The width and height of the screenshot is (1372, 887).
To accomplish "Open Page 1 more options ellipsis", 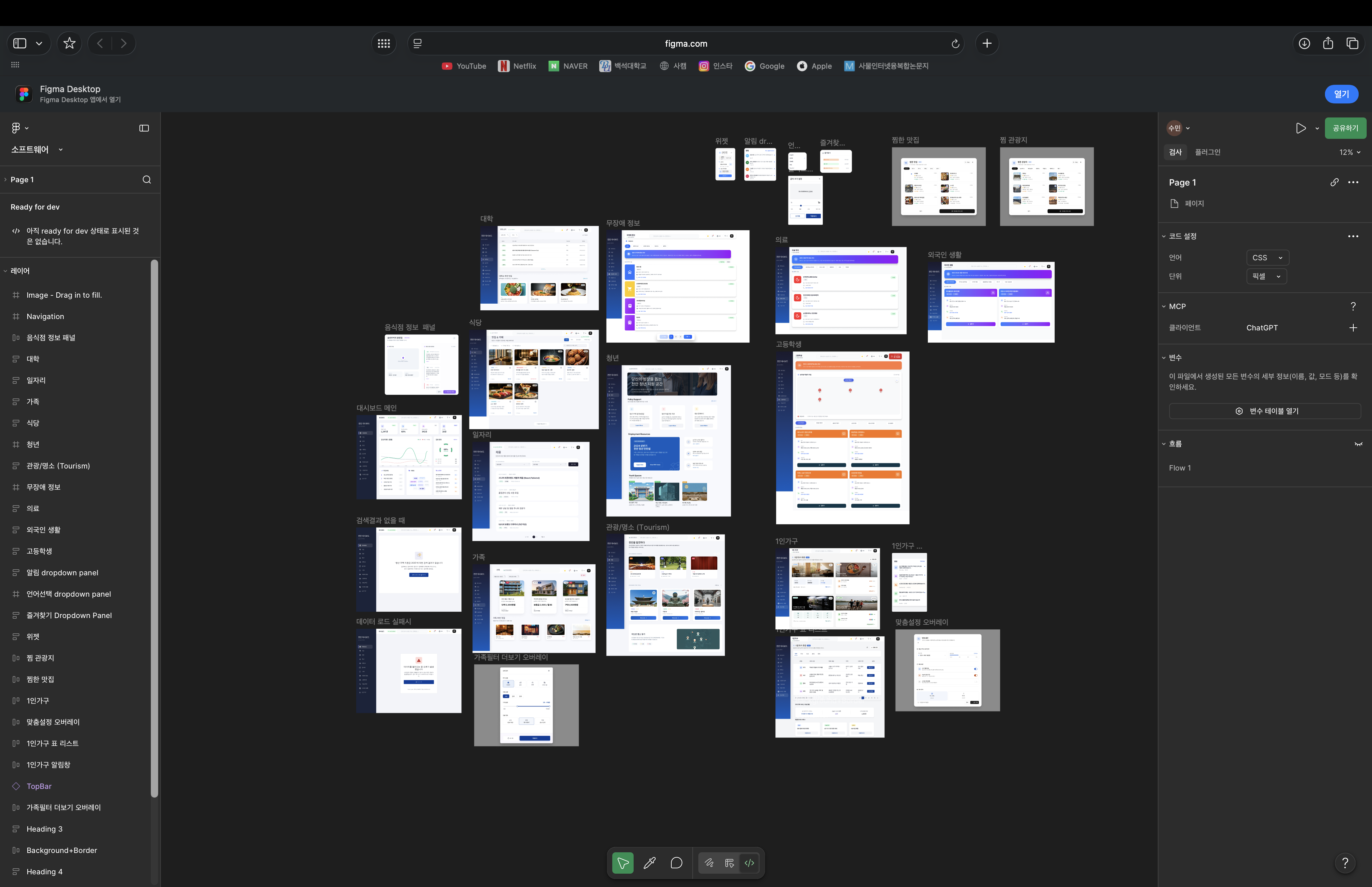I will click(1353, 182).
